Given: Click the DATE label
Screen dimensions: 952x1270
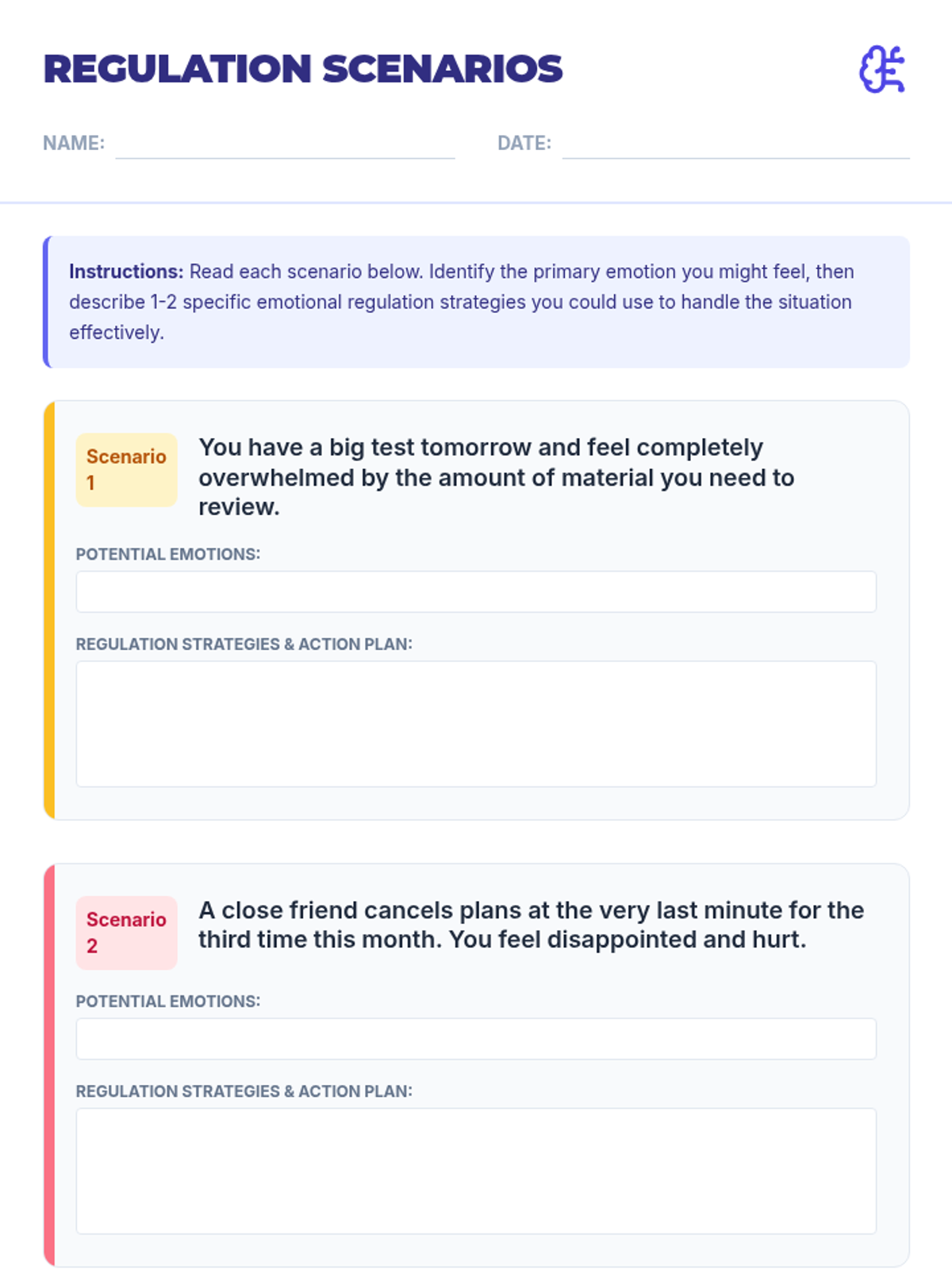Looking at the screenshot, I should click(524, 143).
